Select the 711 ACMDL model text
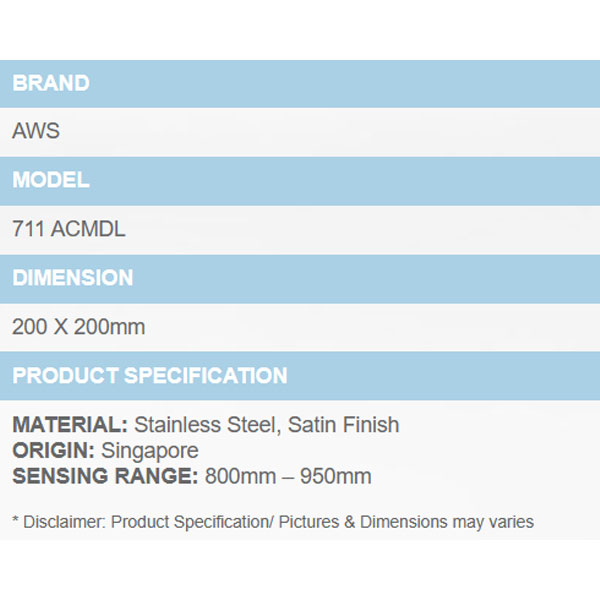600x600 pixels. [x=69, y=230]
